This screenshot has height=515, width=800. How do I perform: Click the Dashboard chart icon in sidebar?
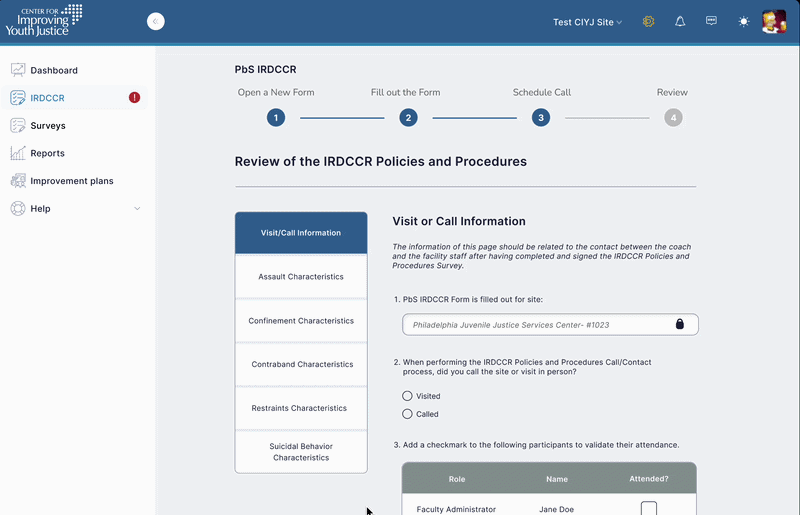(18, 70)
